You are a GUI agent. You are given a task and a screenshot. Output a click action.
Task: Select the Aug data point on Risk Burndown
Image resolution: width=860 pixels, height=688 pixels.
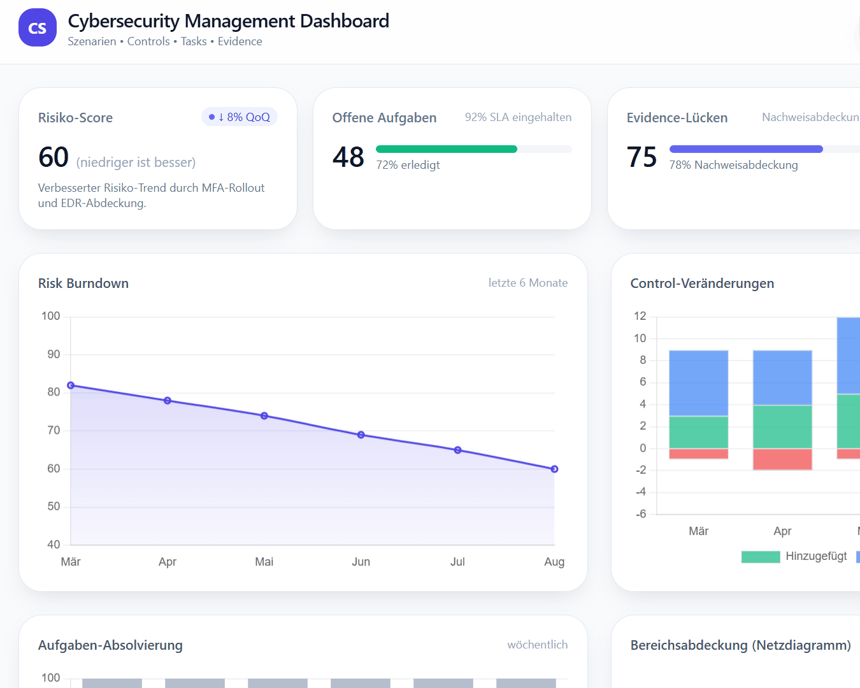pyautogui.click(x=554, y=468)
